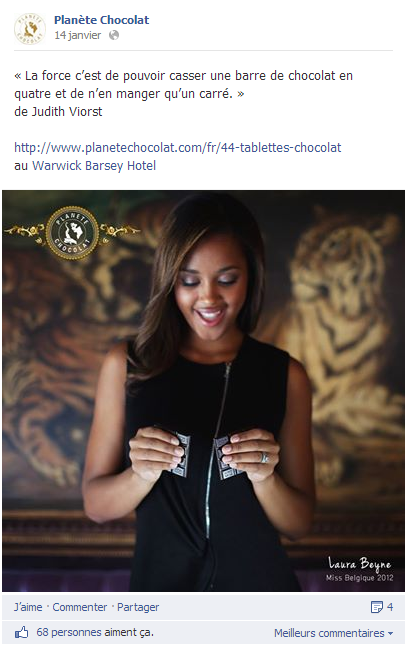Open comments via the comment count icon
The height and width of the screenshot is (645, 407).
click(x=377, y=607)
